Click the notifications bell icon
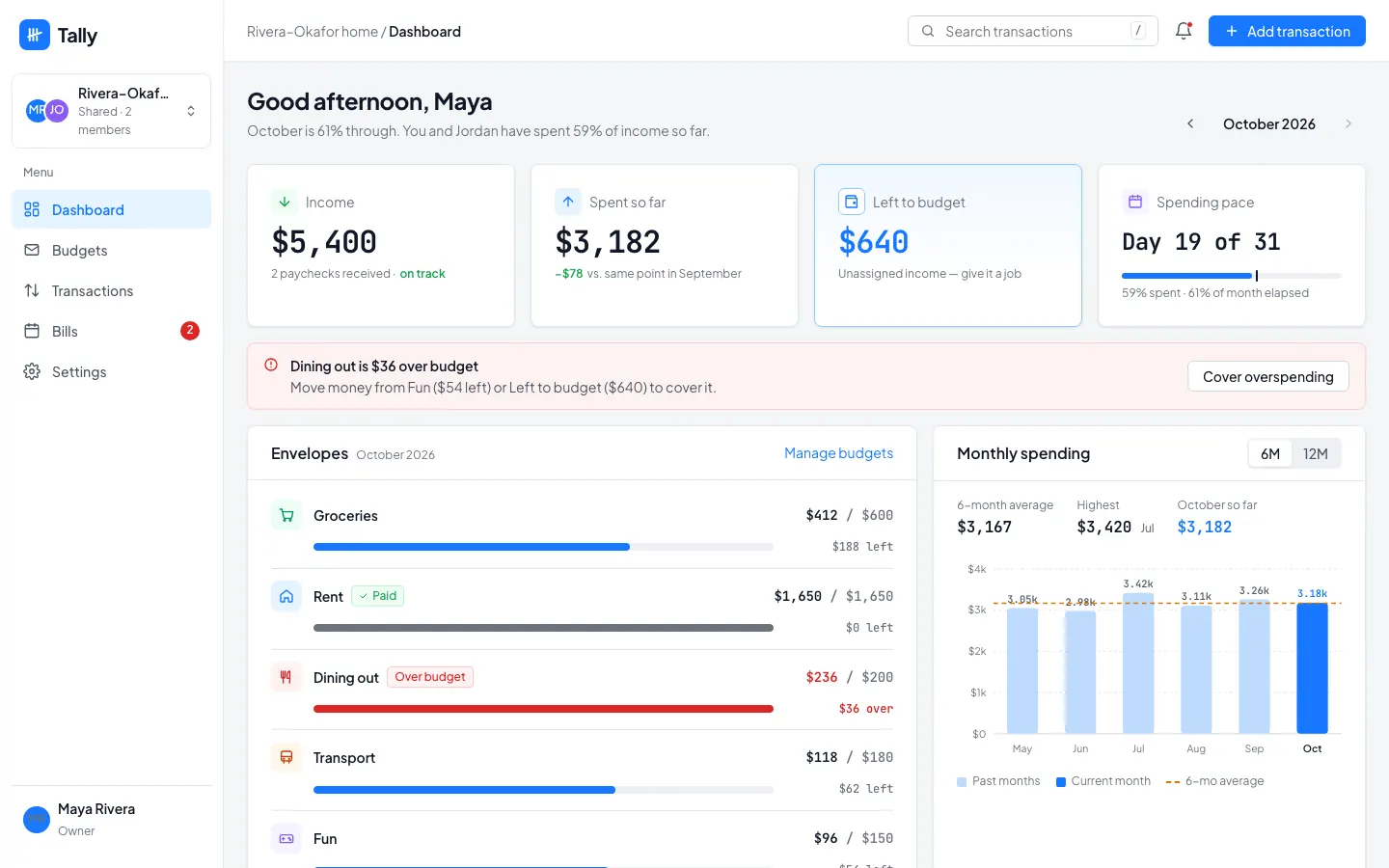This screenshot has width=1389, height=868. coord(1184,31)
